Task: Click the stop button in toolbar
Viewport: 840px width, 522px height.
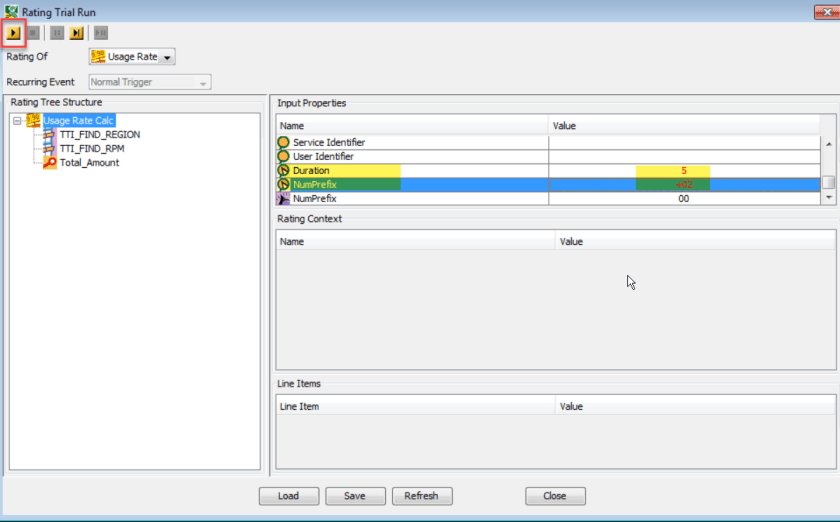Action: 33,33
